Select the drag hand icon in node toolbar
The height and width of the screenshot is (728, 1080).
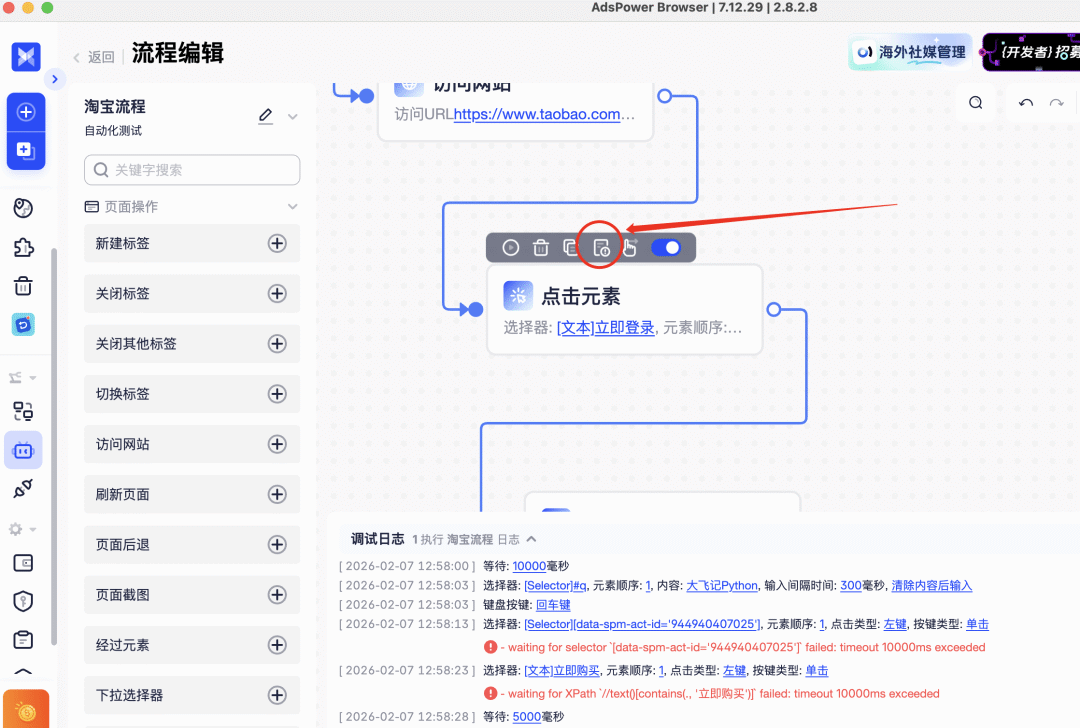630,247
